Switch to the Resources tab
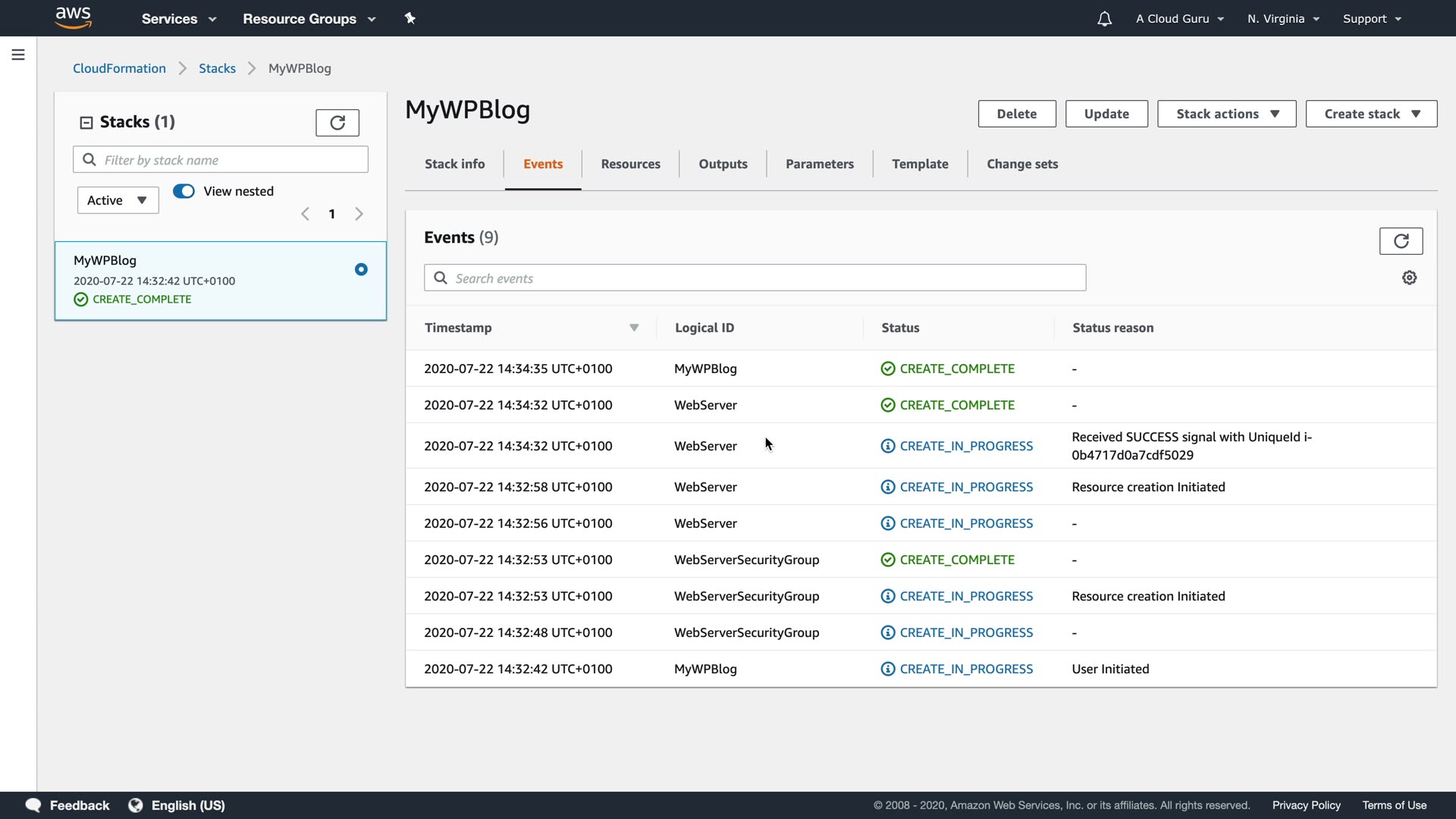Screen dimensions: 1456x819 click(x=630, y=164)
